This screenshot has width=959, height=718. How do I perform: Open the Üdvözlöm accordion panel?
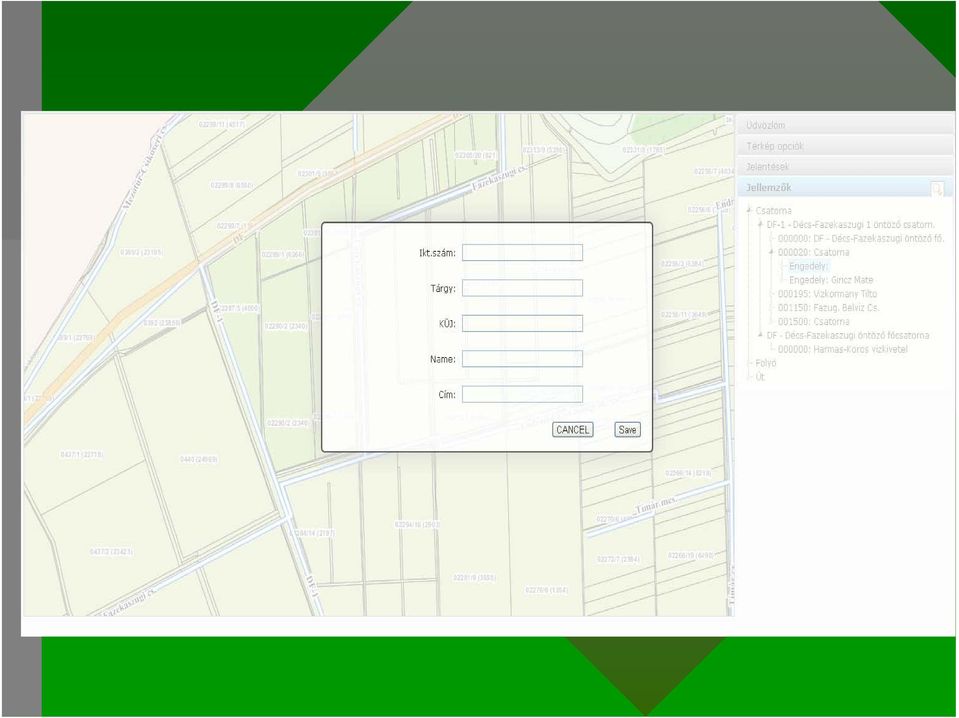tap(845, 125)
